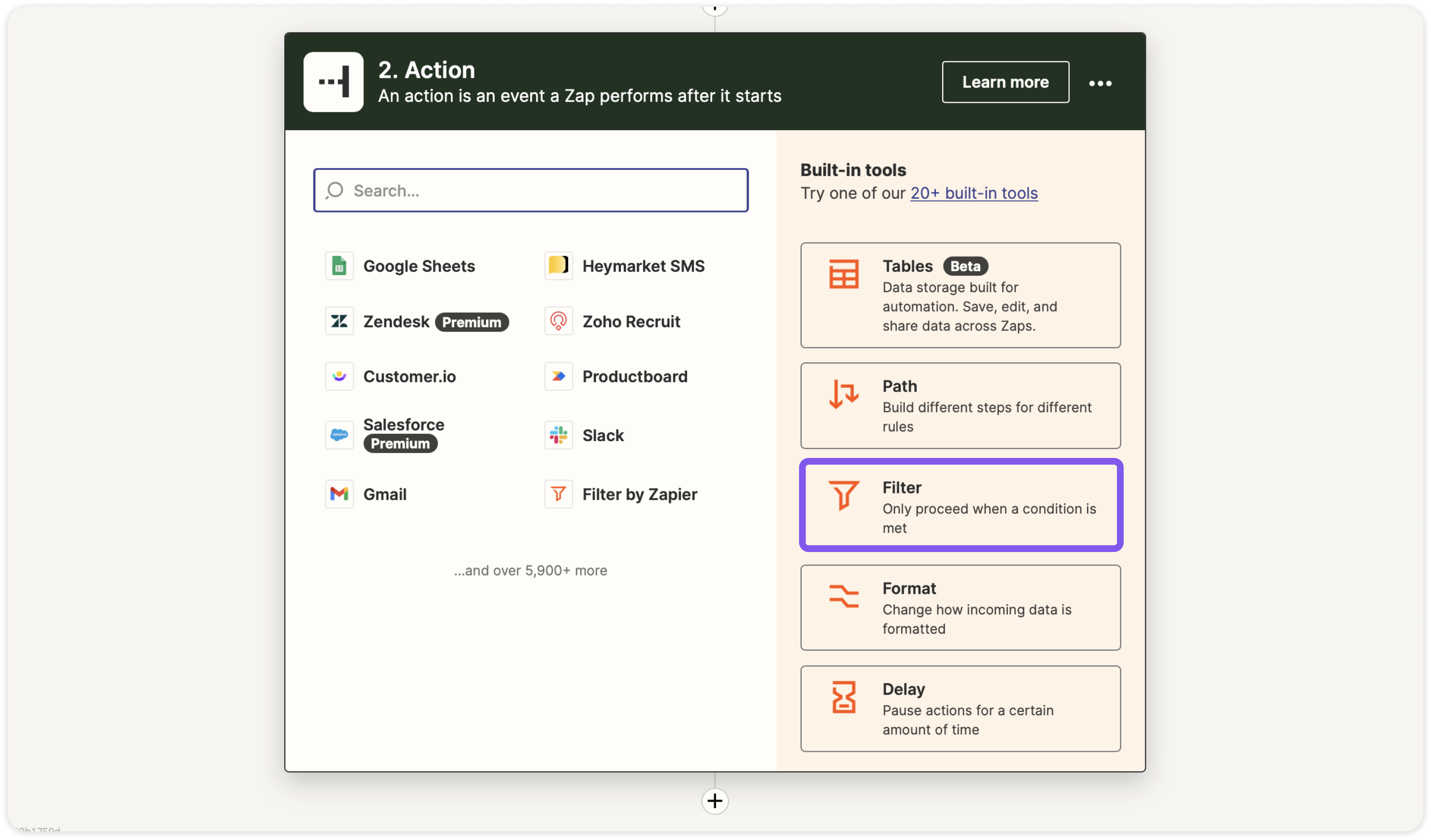Click the 'Data storage built for automation' description
This screenshot has height=840, width=1431.
(x=970, y=307)
